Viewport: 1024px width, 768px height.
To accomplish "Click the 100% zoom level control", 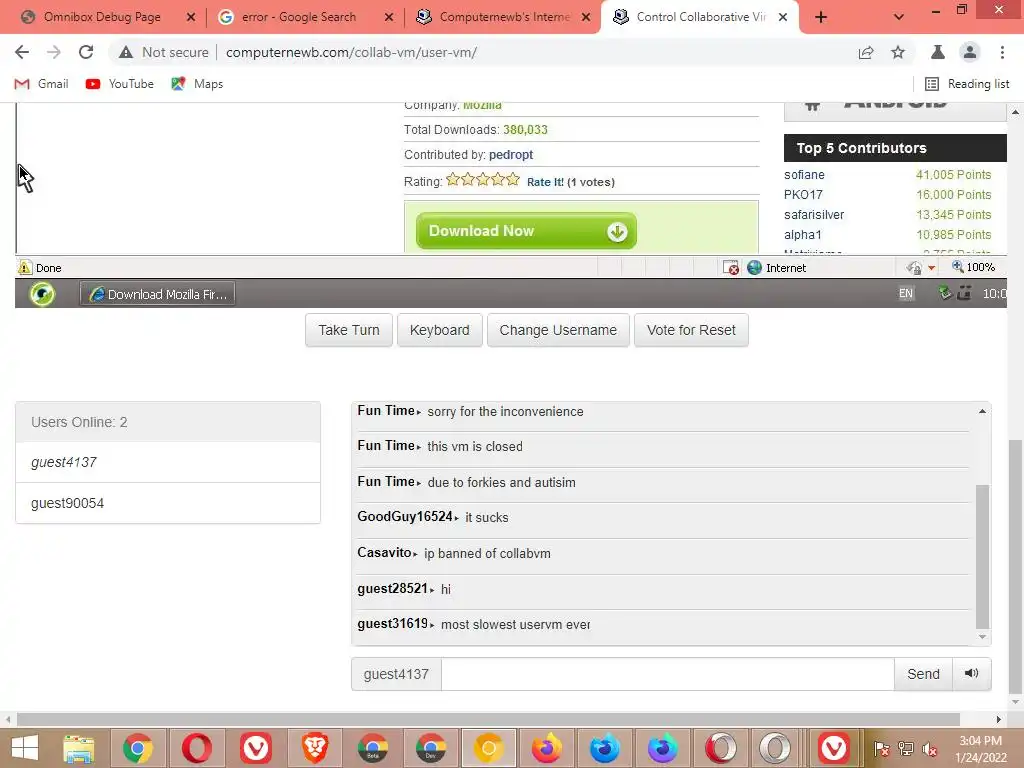I will (973, 267).
